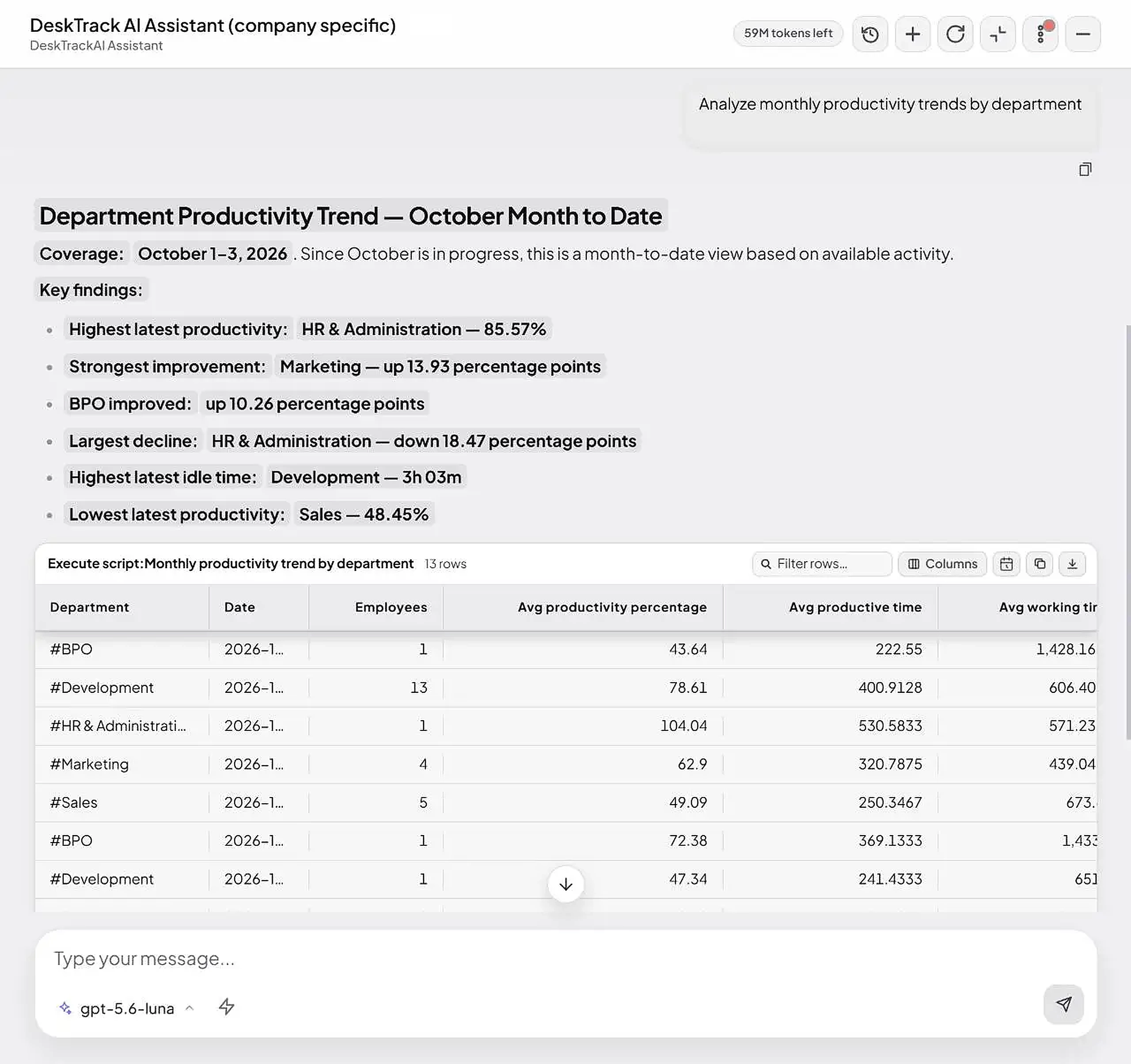Send the message with paper plane icon
This screenshot has height=1064, width=1131.
[x=1063, y=1004]
